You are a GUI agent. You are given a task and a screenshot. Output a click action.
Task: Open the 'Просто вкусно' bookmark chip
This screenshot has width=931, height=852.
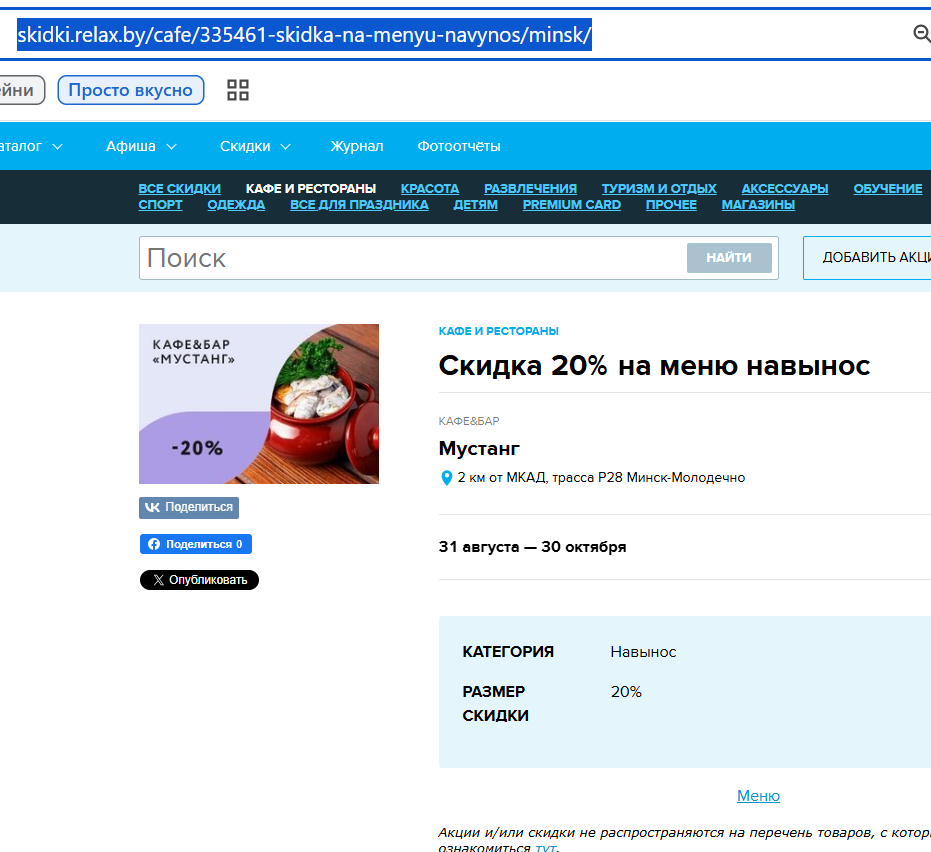click(131, 90)
